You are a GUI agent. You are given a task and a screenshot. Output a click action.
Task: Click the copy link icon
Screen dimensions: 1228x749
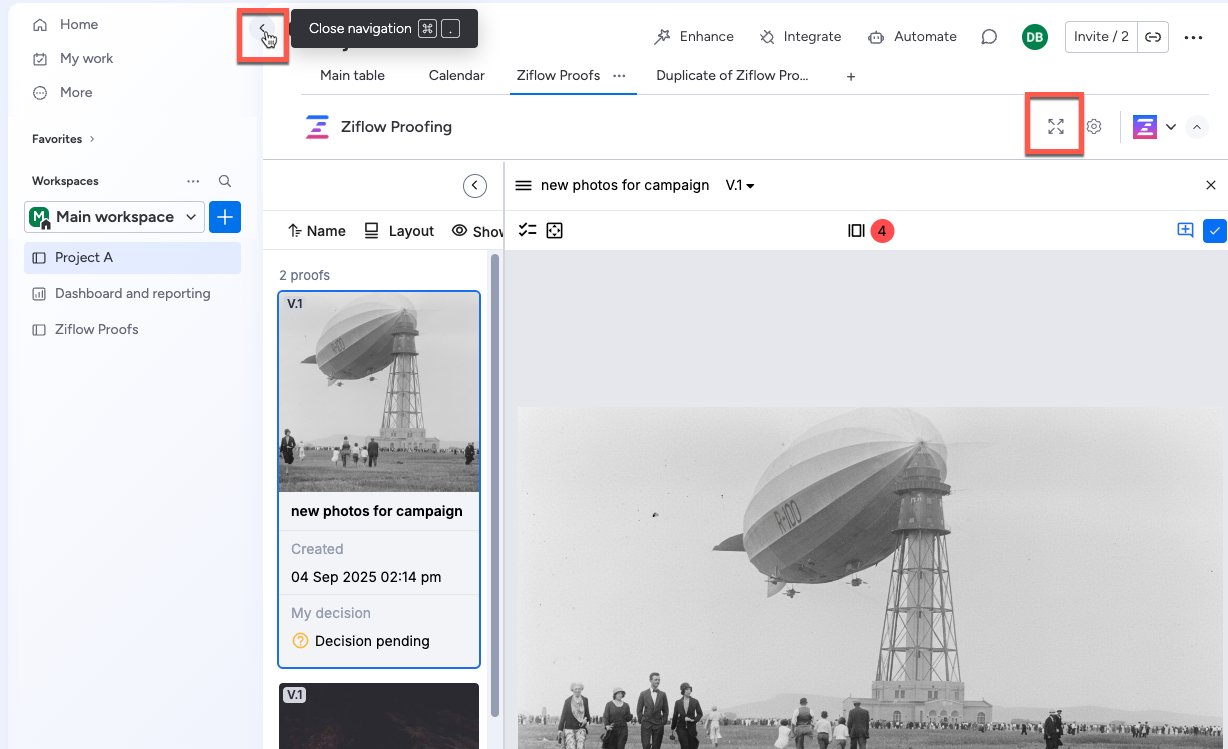click(x=1153, y=37)
